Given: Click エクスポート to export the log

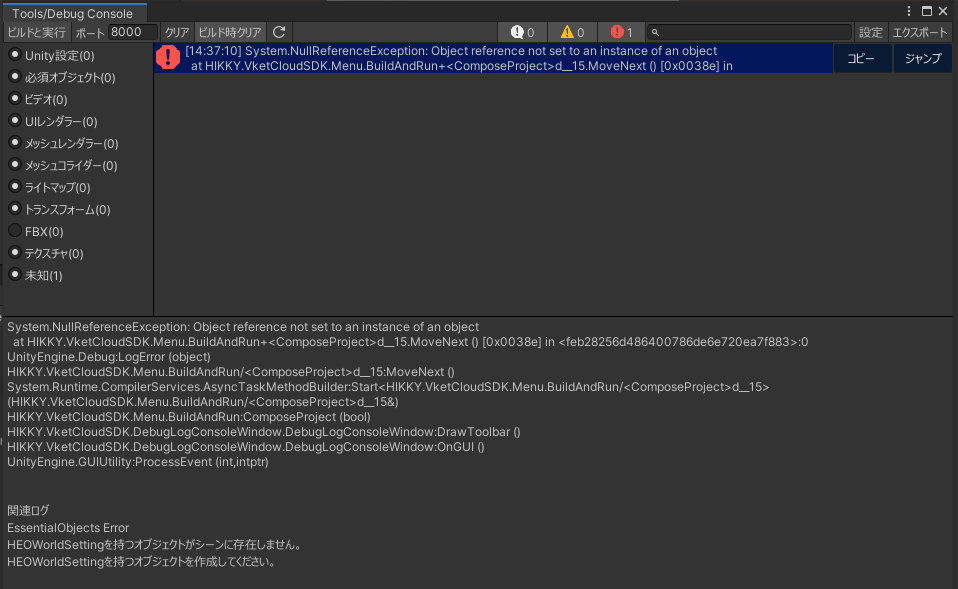Looking at the screenshot, I should click(x=921, y=31).
